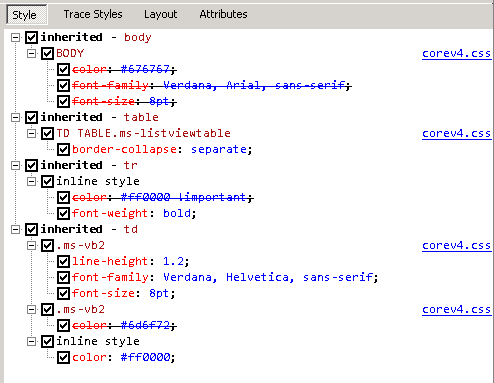This screenshot has height=383, width=494.
Task: Collapse the TD TABLE.ms-listviewtable rule
Action: pyautogui.click(x=31, y=133)
